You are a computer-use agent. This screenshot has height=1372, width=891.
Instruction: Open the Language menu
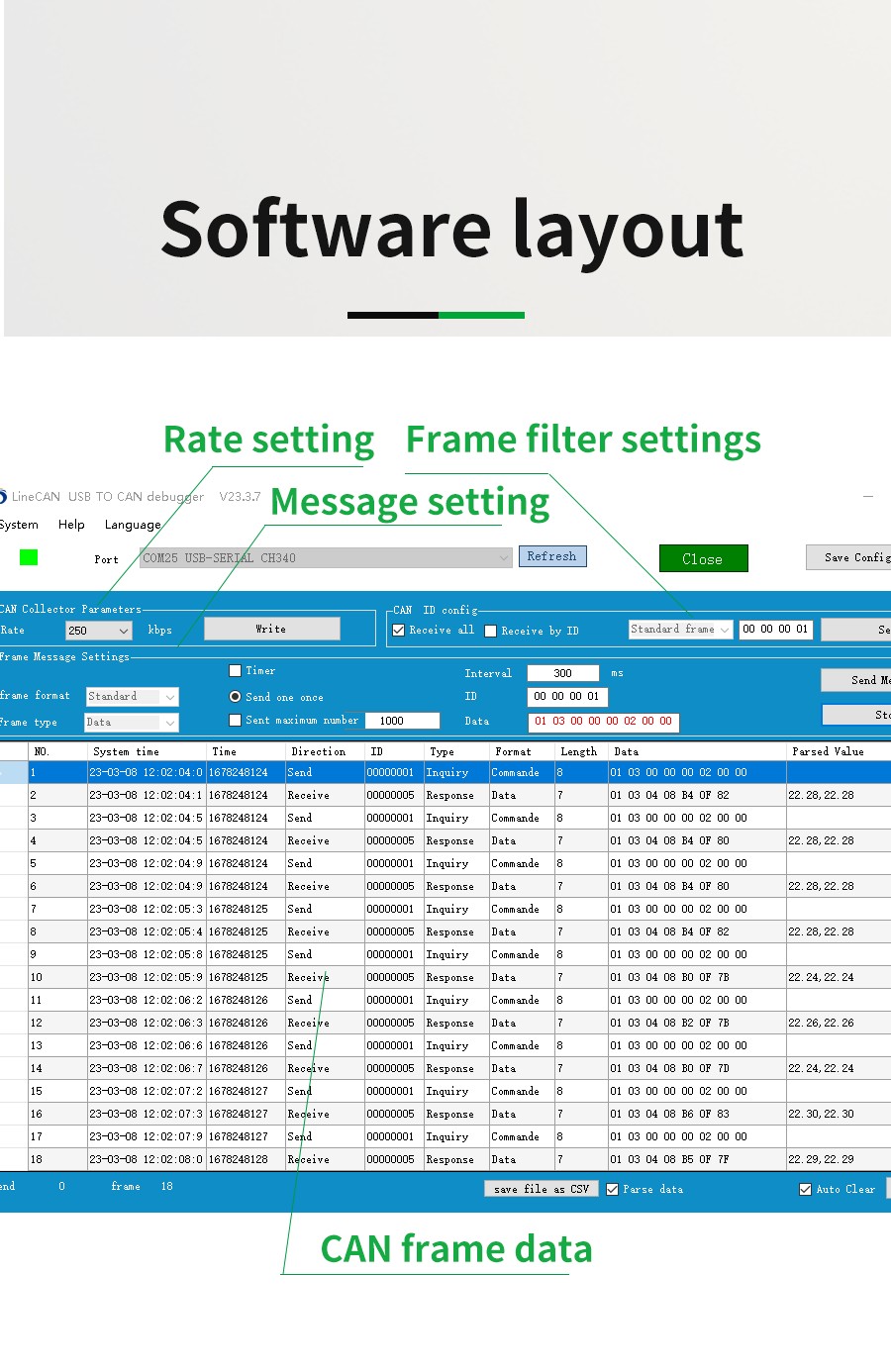pos(133,525)
